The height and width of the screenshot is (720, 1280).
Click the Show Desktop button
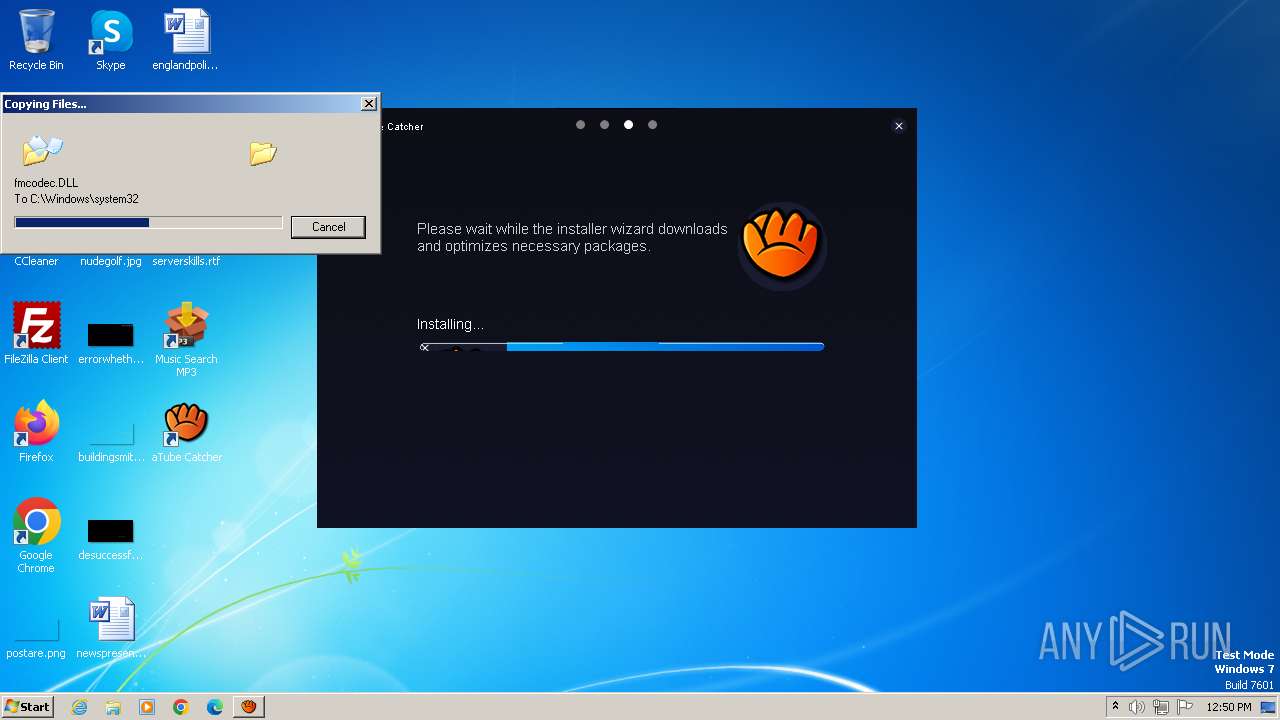[1269, 707]
